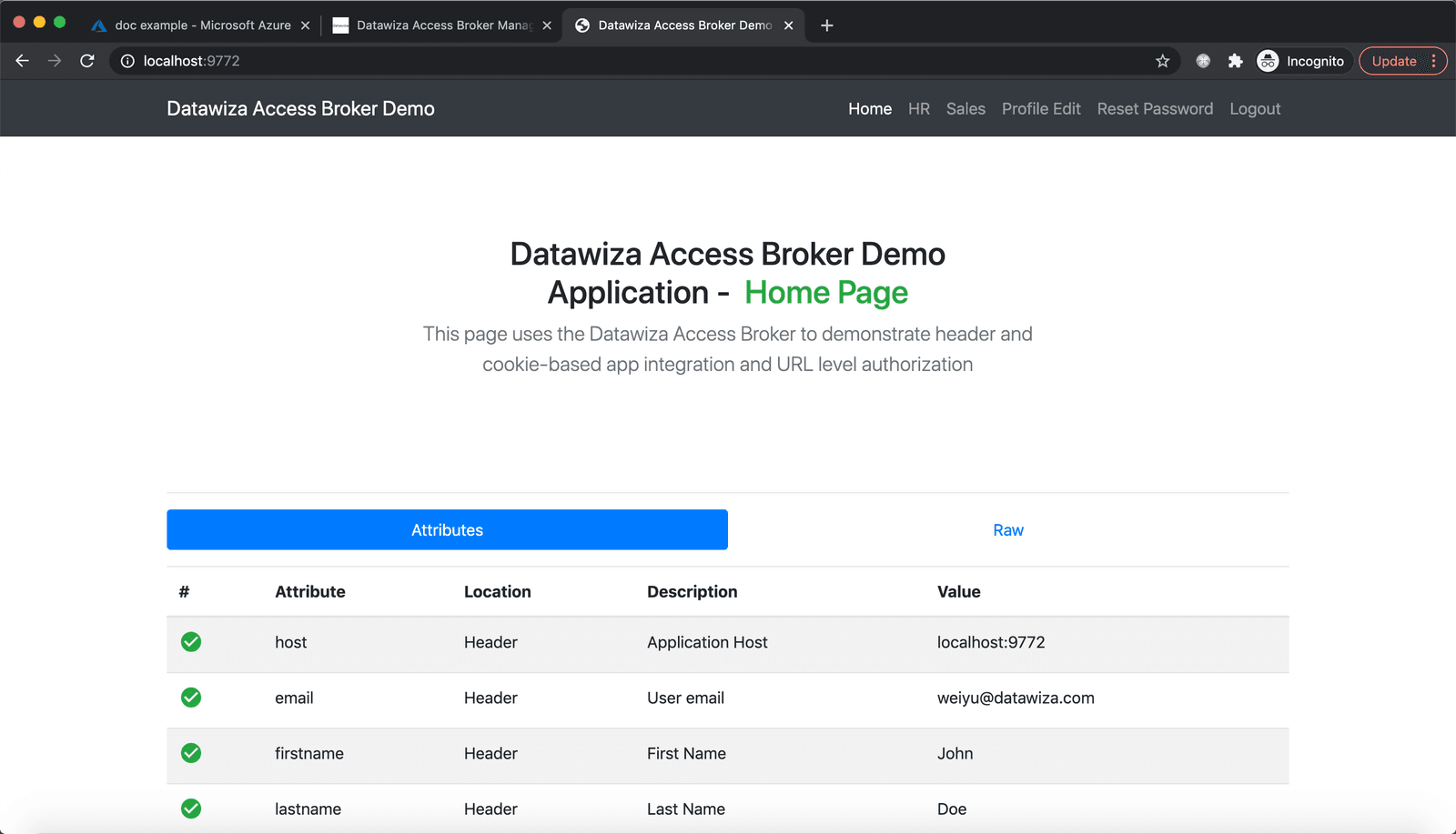Switch to doc example Microsoft Azure tab

point(200,25)
